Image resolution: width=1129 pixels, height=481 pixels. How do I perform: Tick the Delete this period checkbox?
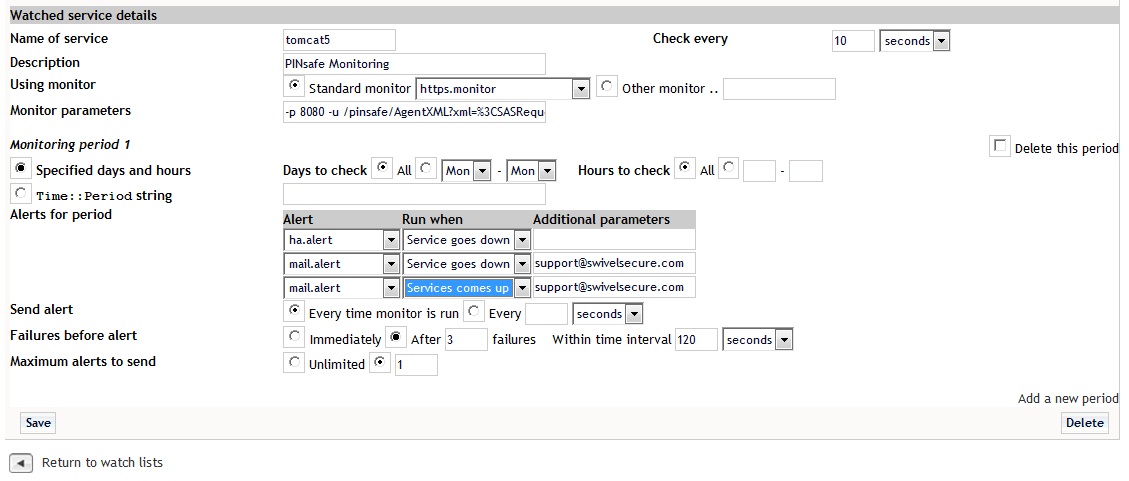pyautogui.click(x=1000, y=147)
